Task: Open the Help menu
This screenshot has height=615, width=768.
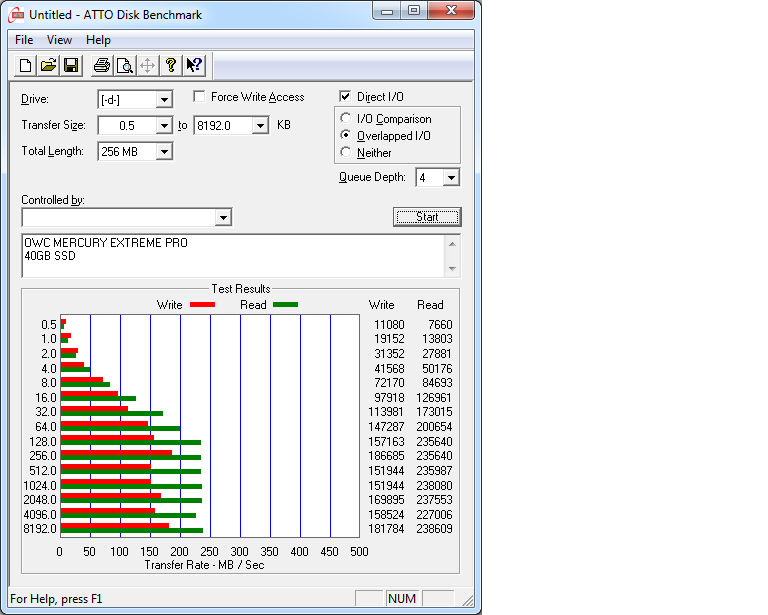Action: 98,40
